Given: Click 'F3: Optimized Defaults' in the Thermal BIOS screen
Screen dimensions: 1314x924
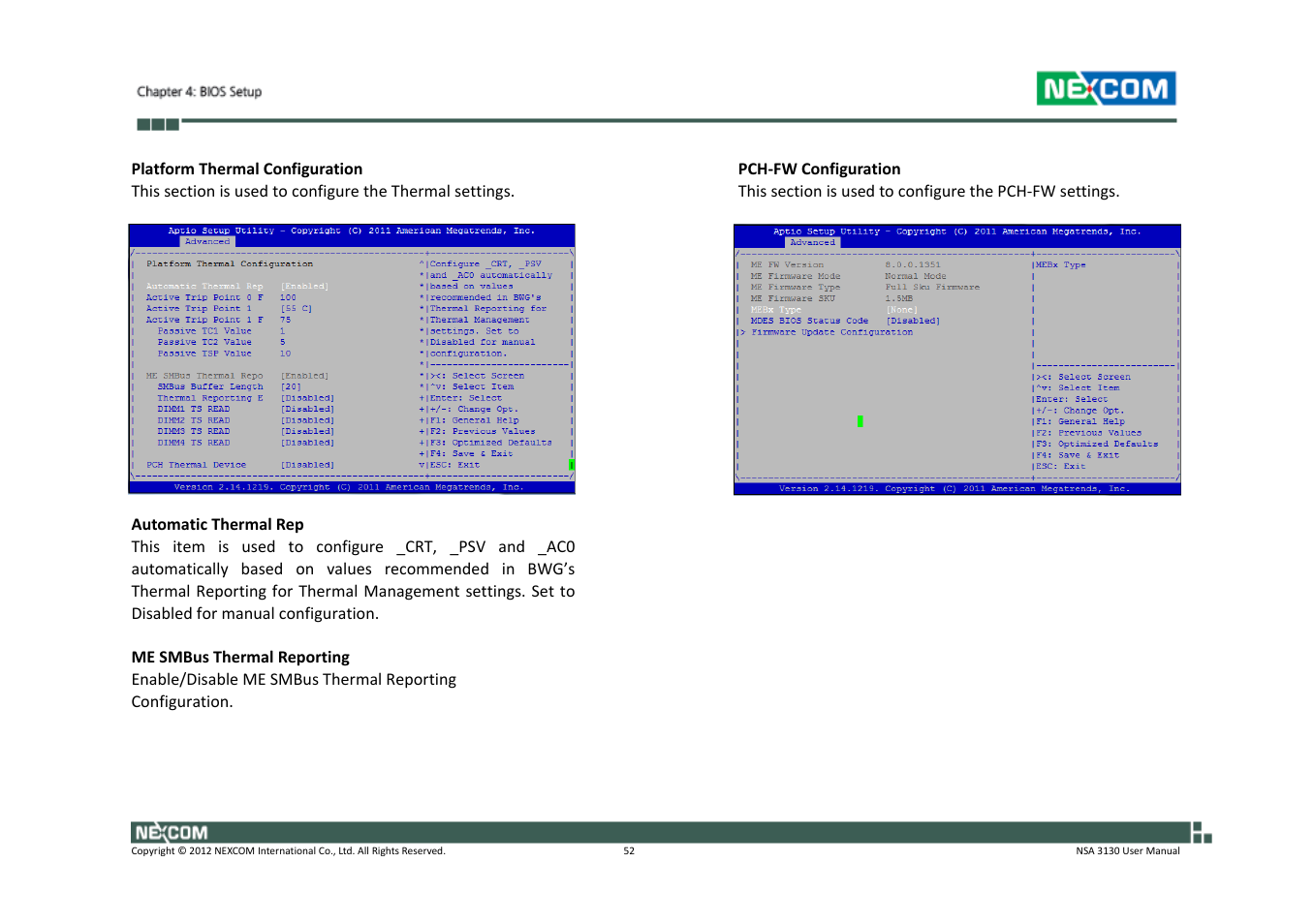Looking at the screenshot, I should (x=491, y=443).
